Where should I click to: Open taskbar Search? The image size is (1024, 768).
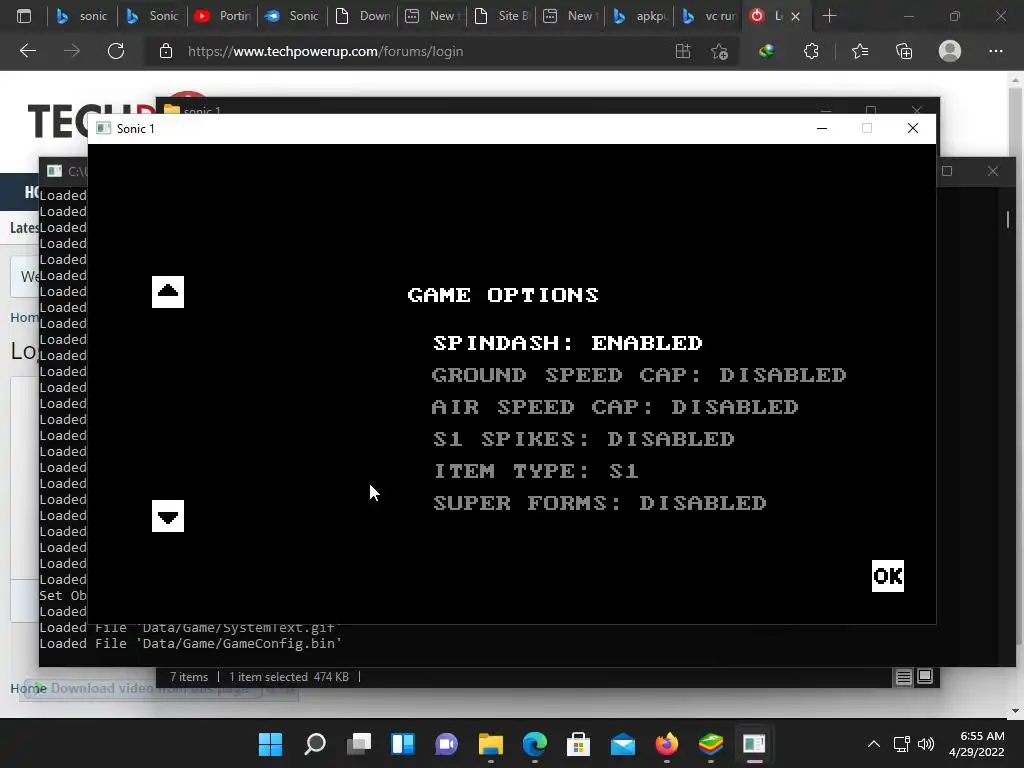[x=315, y=744]
